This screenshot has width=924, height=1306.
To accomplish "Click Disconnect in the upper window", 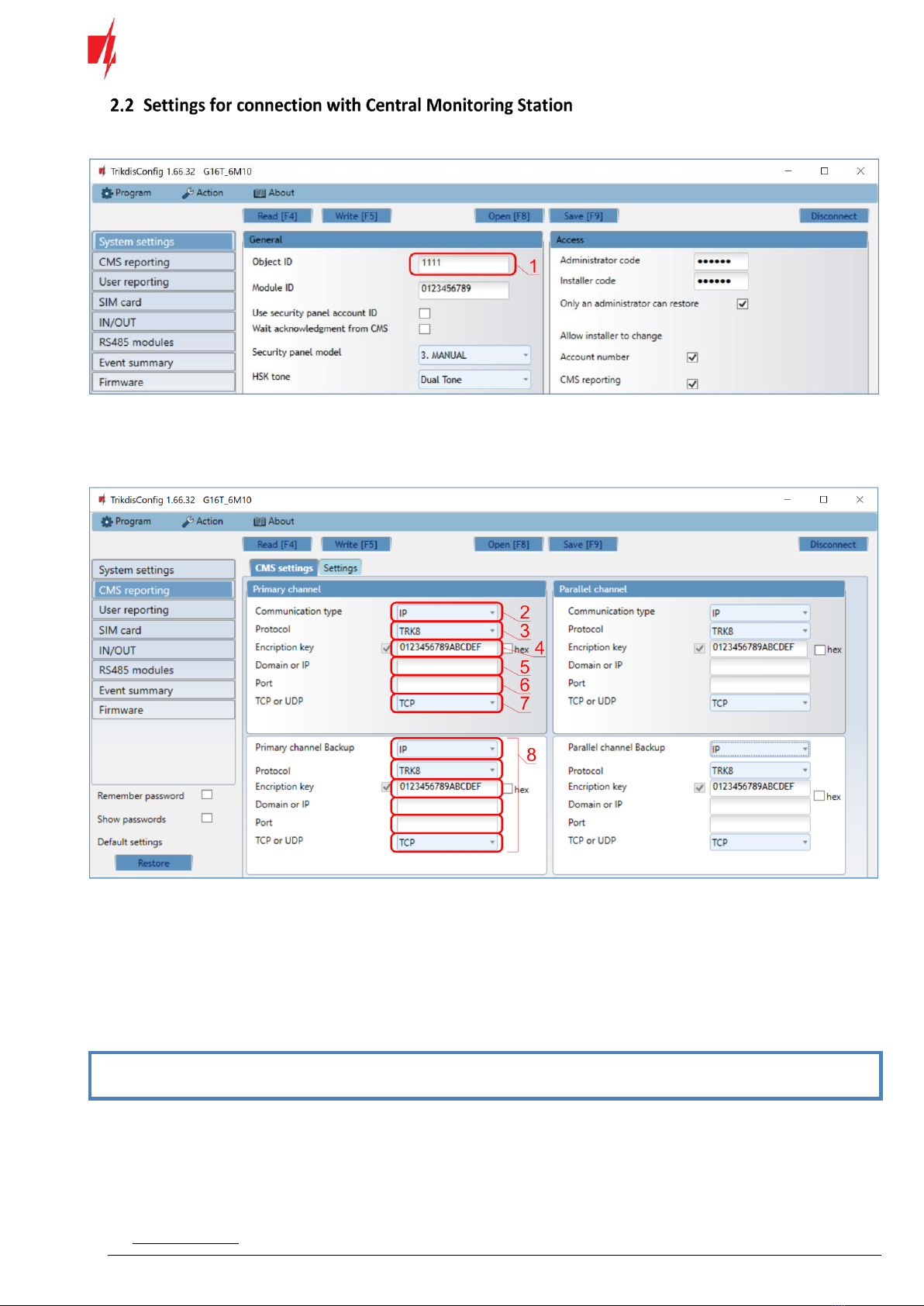I will point(834,216).
